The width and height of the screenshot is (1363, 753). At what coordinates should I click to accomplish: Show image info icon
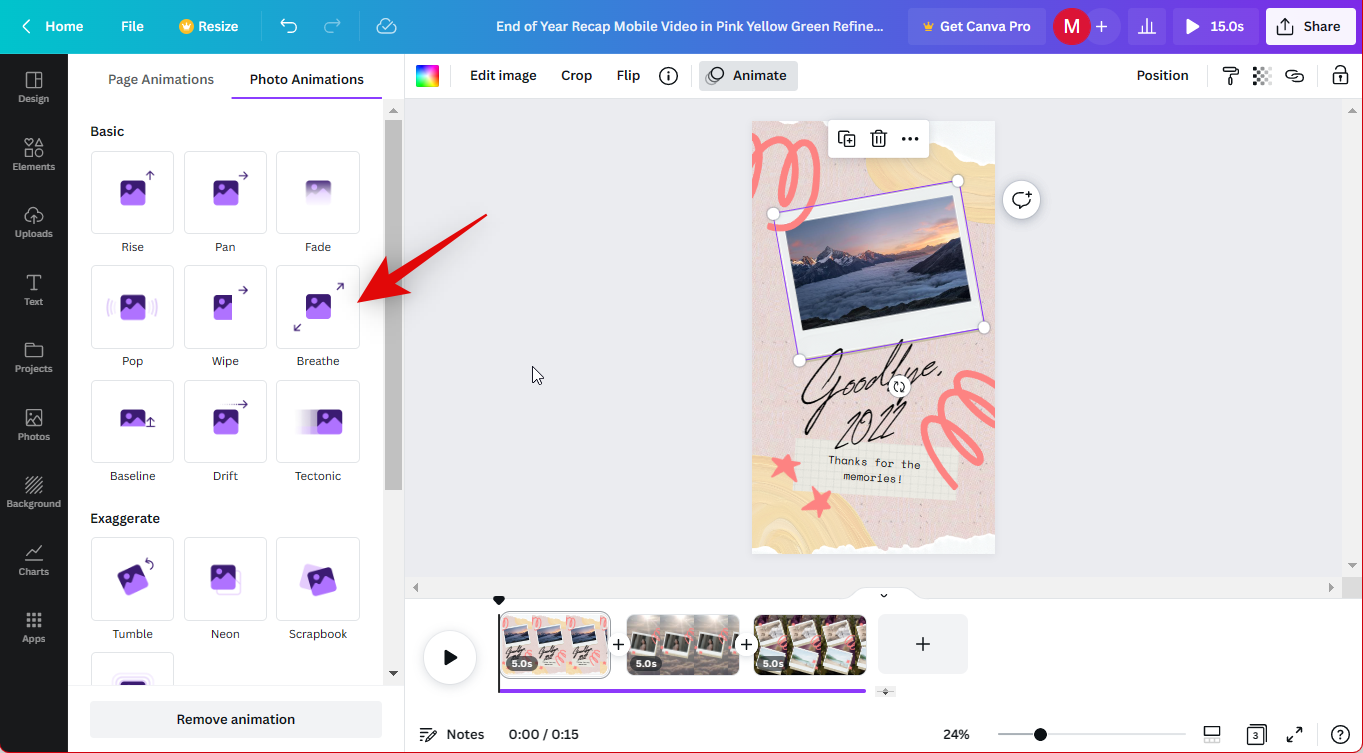(669, 76)
